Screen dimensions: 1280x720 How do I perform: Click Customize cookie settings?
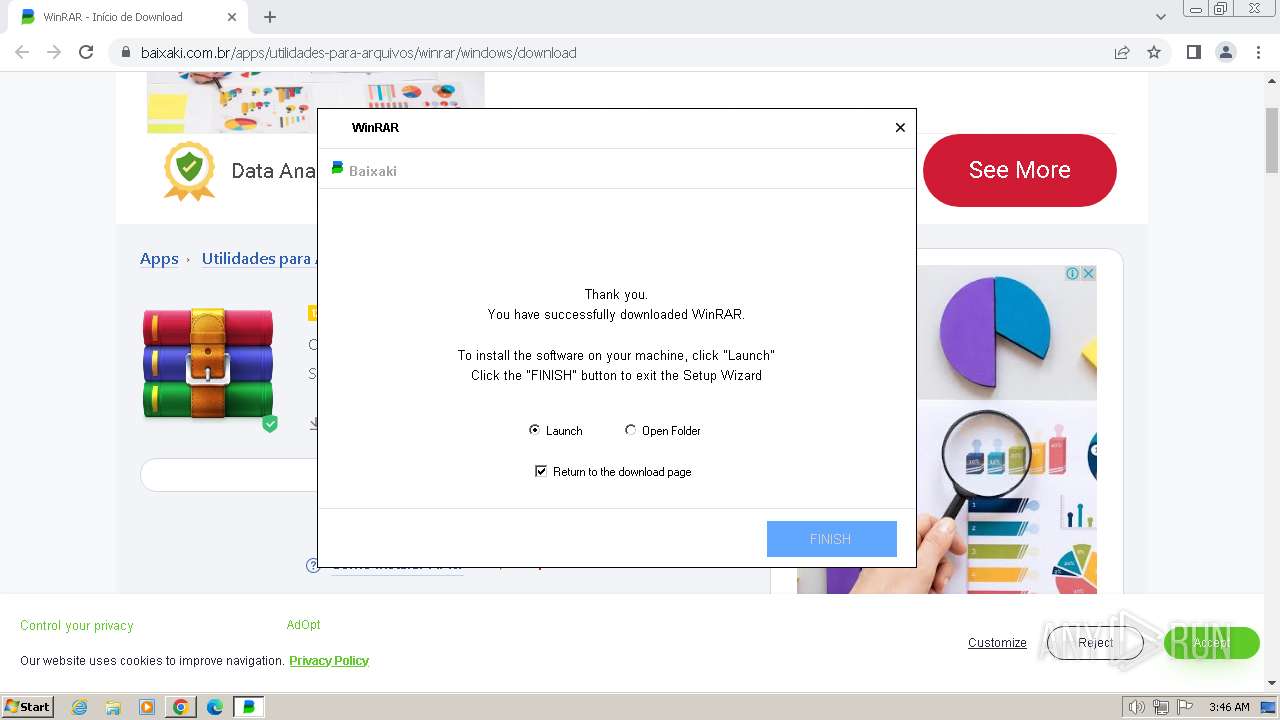point(997,642)
